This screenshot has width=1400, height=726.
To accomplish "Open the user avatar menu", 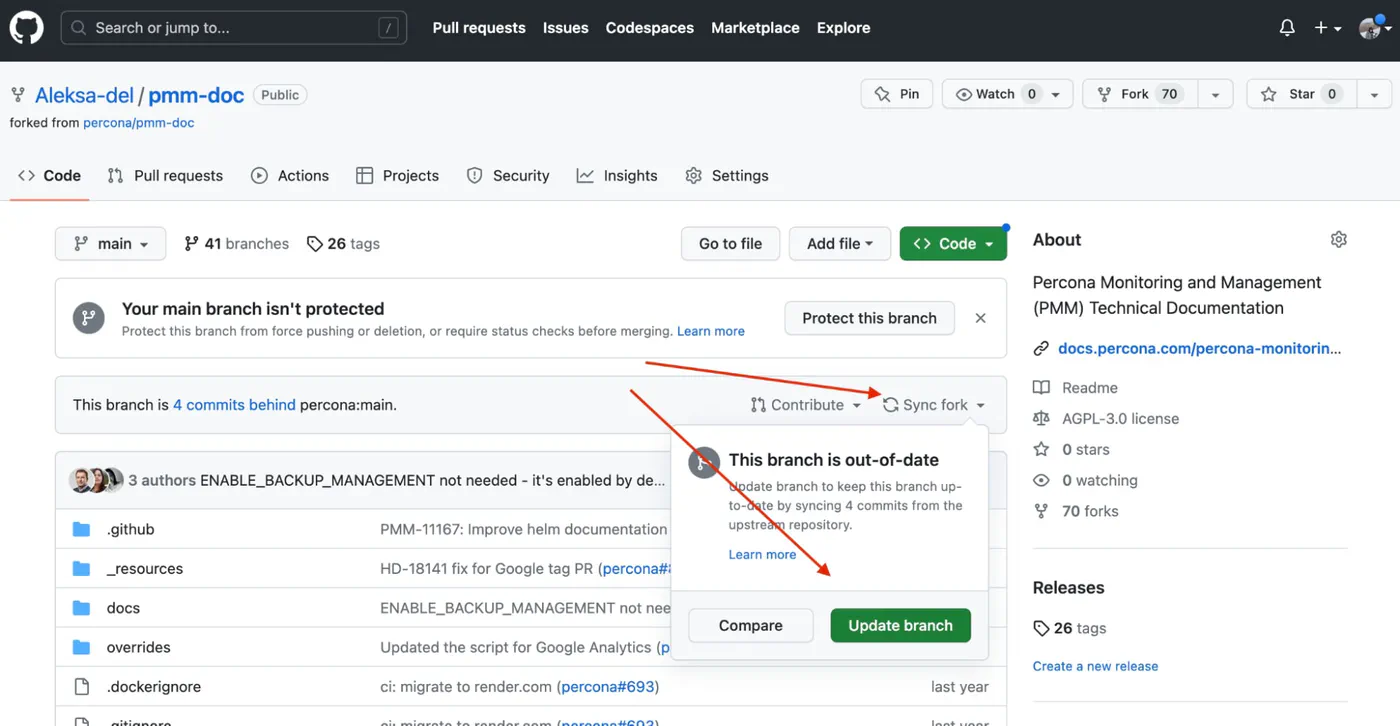I will pos(1374,28).
